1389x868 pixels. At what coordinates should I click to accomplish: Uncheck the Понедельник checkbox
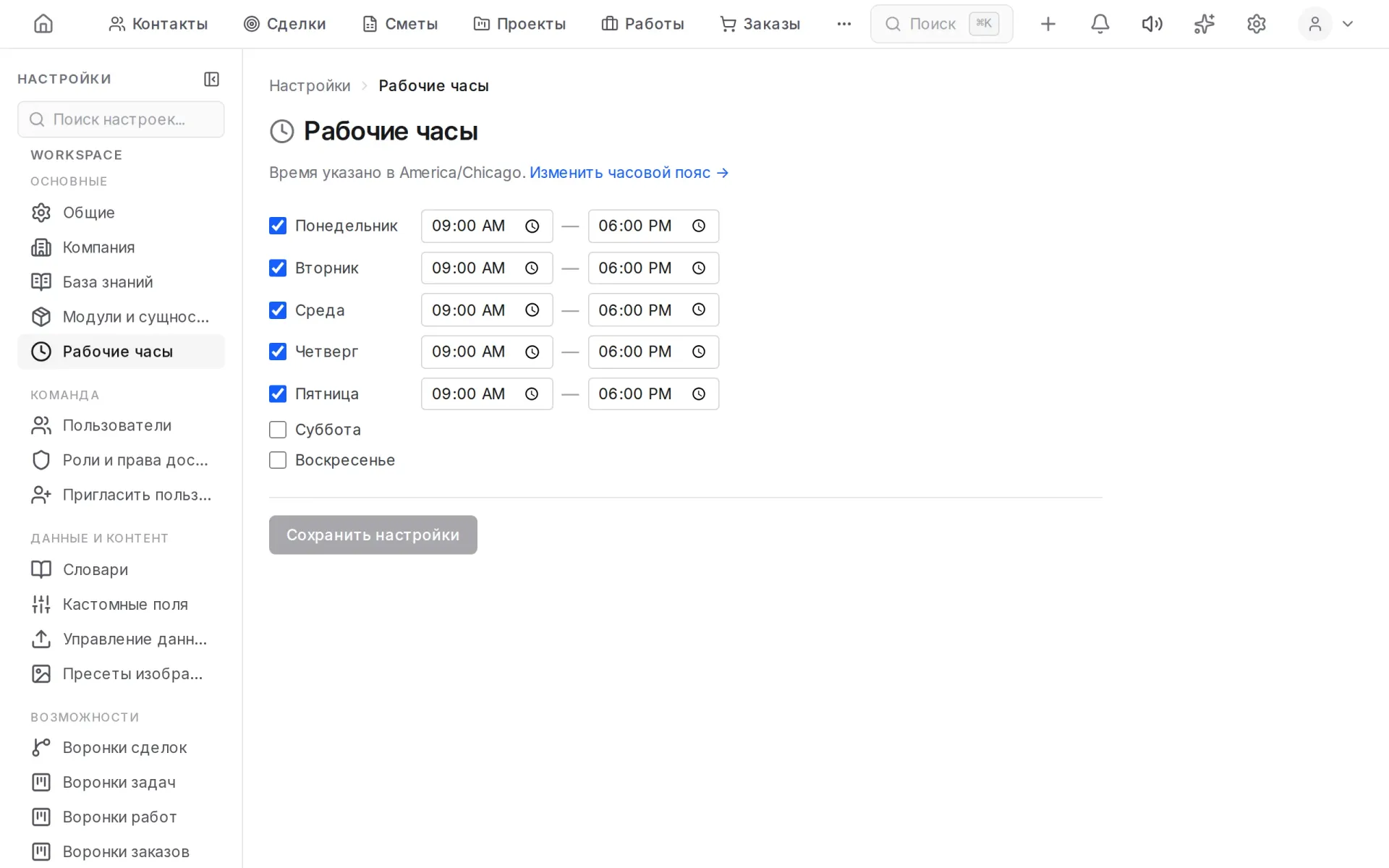pos(278,226)
